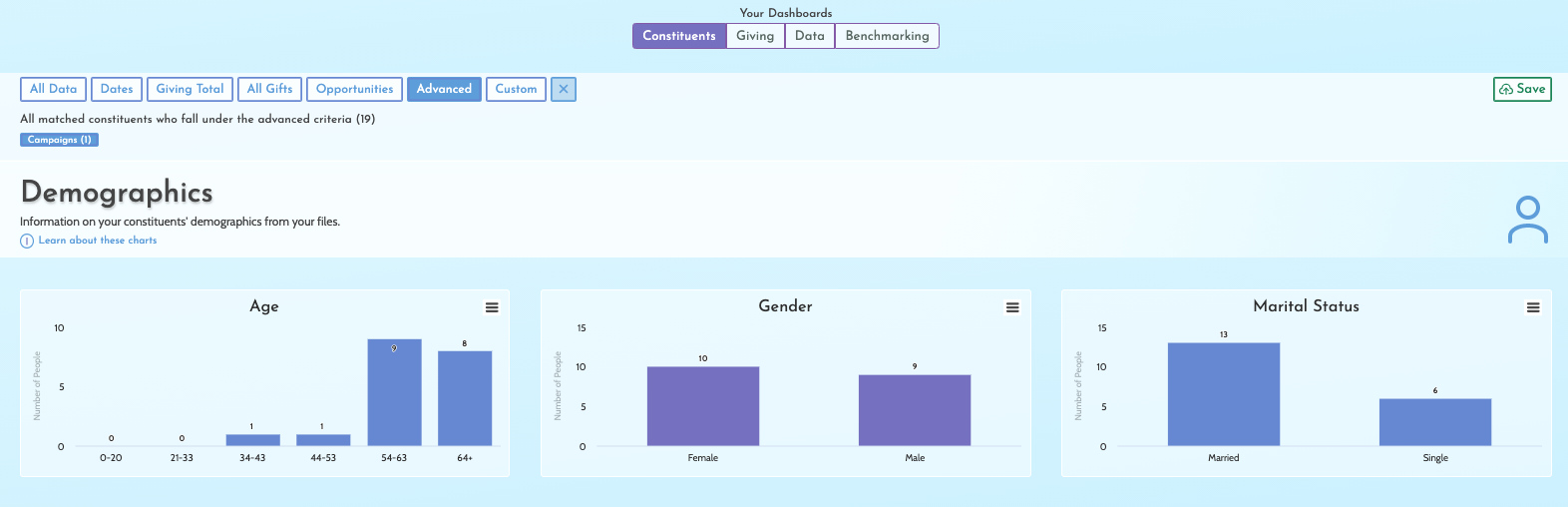Screen dimensions: 1568x507
Task: Click the 0-20 axis label
Action: 111,458
